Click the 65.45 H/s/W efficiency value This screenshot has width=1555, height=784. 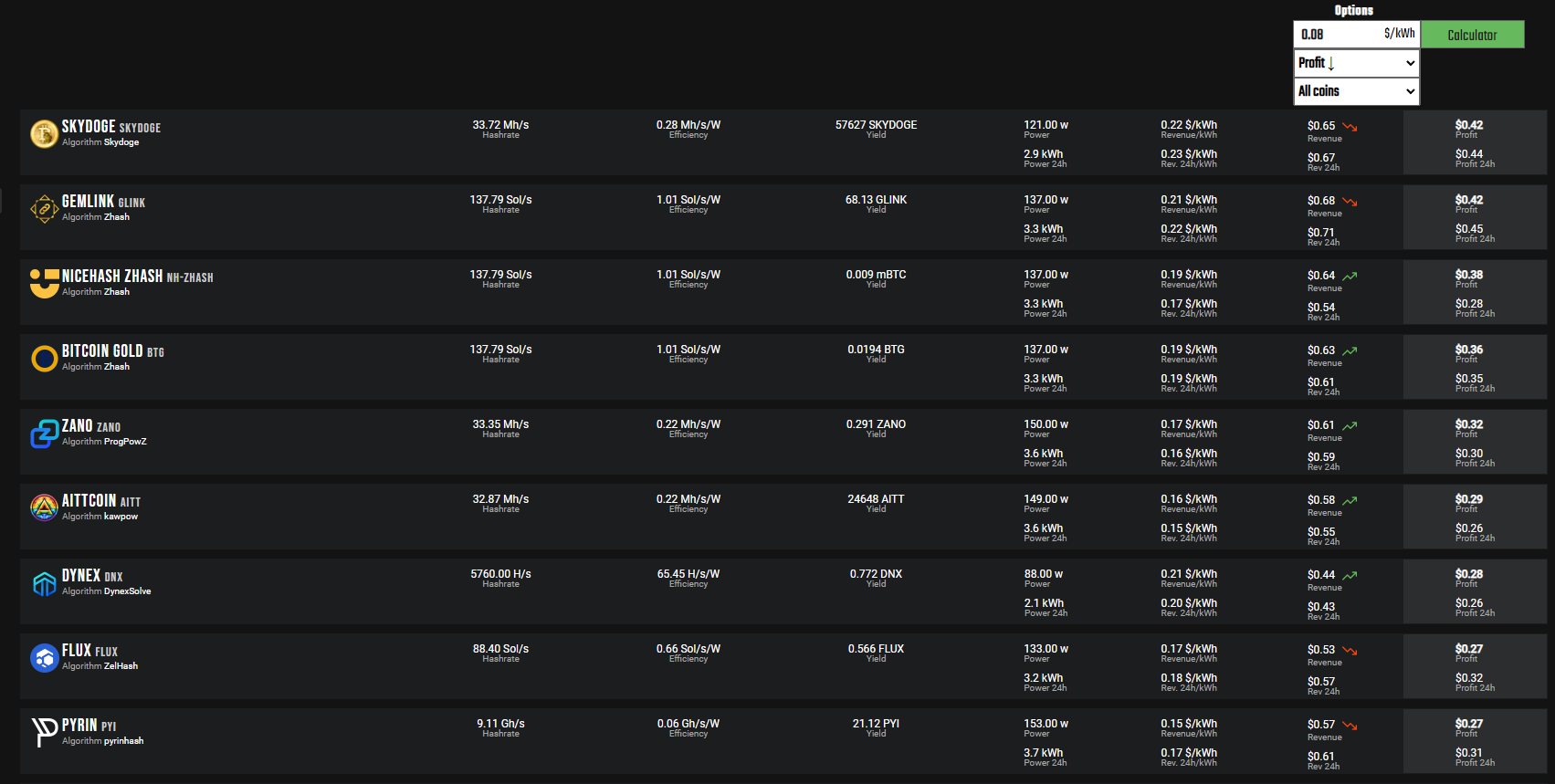[688, 574]
